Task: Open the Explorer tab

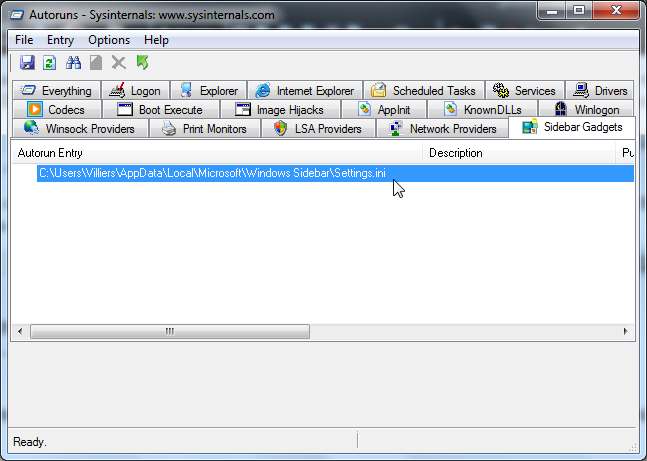Action: click(x=208, y=90)
